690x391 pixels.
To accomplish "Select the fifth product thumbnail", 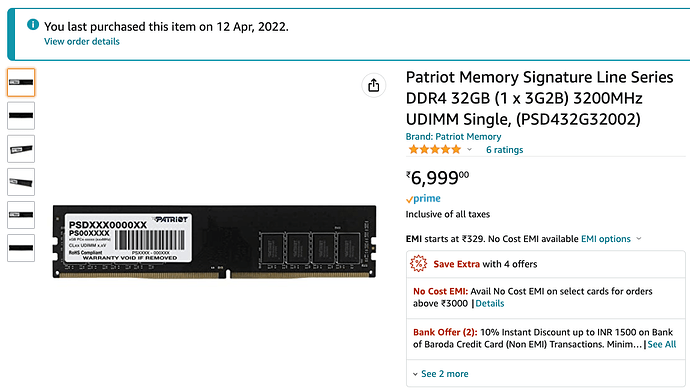I will click(21, 215).
